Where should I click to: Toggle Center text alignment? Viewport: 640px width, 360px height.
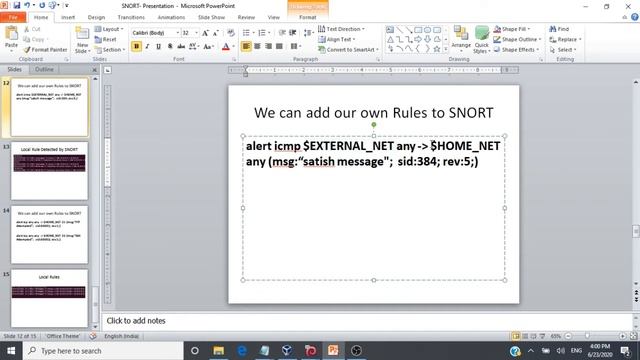(x=257, y=46)
